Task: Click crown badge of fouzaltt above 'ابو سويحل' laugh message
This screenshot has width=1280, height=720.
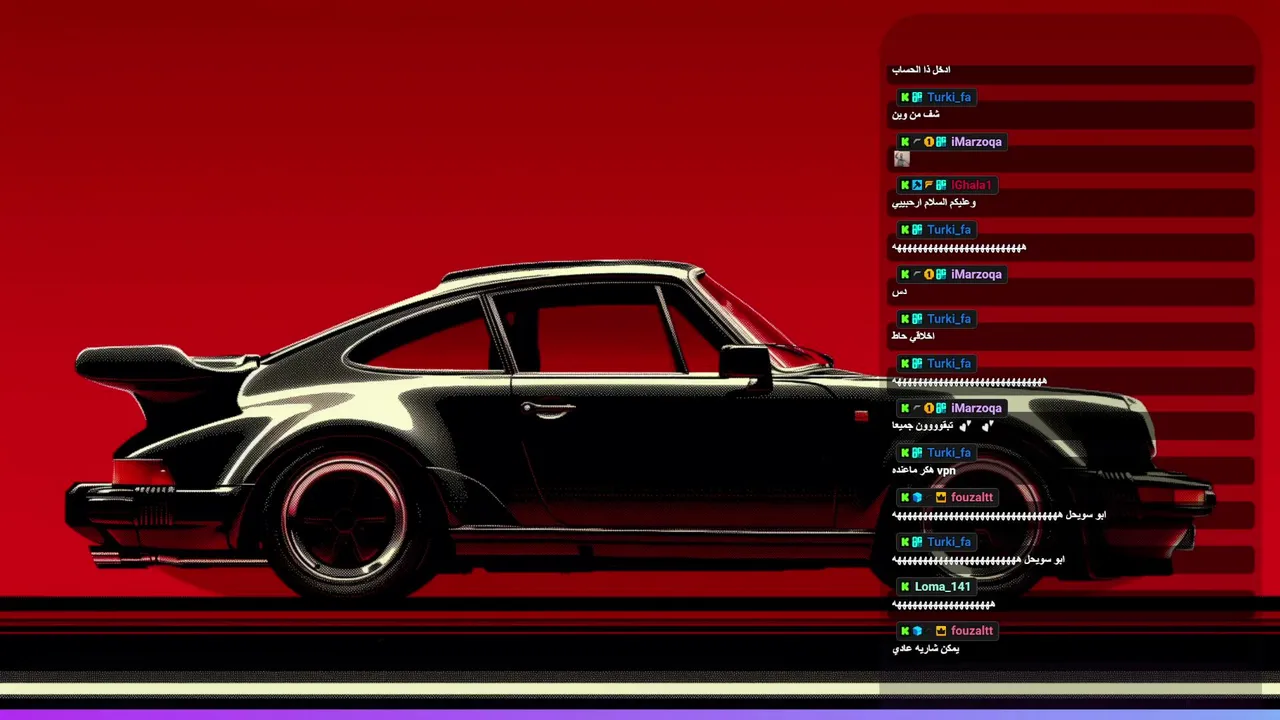Action: (941, 498)
